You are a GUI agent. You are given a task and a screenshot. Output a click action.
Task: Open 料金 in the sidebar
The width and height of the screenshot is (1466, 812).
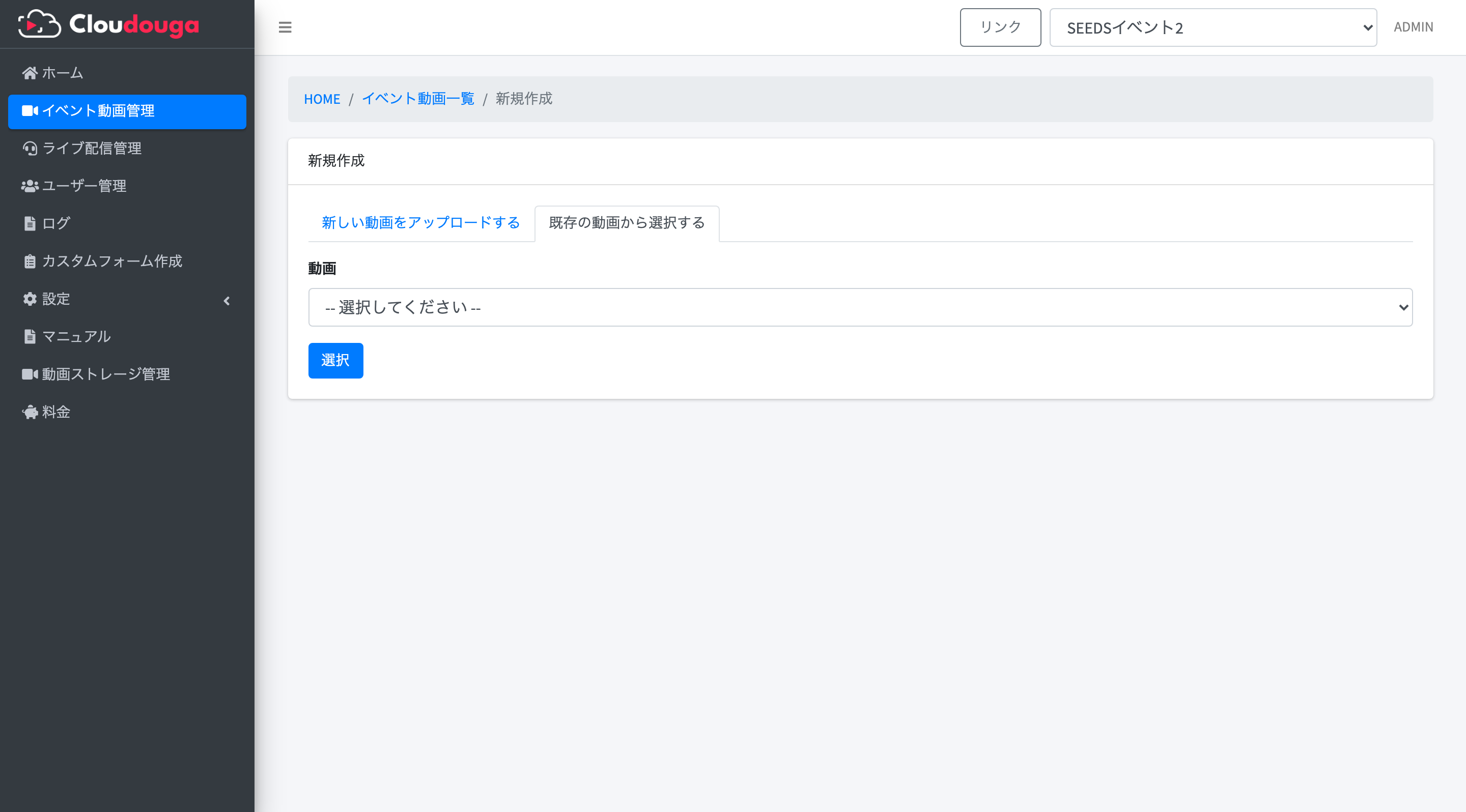[x=127, y=412]
